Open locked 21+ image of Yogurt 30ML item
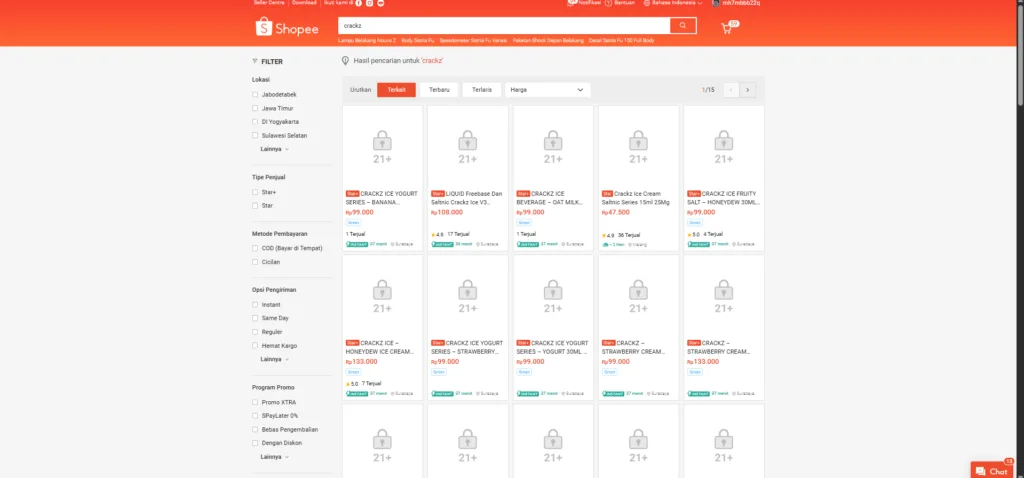The height and width of the screenshot is (478, 1024). coord(553,295)
